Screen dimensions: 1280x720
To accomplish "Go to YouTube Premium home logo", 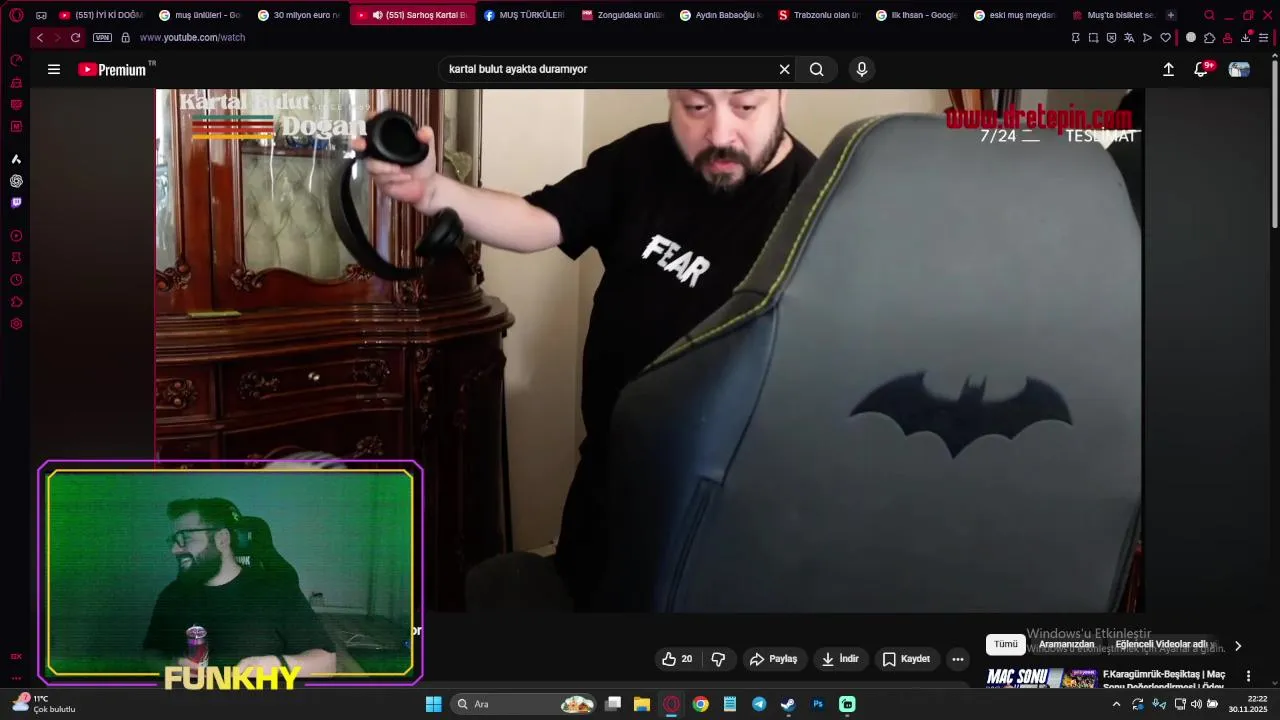I will click(112, 69).
